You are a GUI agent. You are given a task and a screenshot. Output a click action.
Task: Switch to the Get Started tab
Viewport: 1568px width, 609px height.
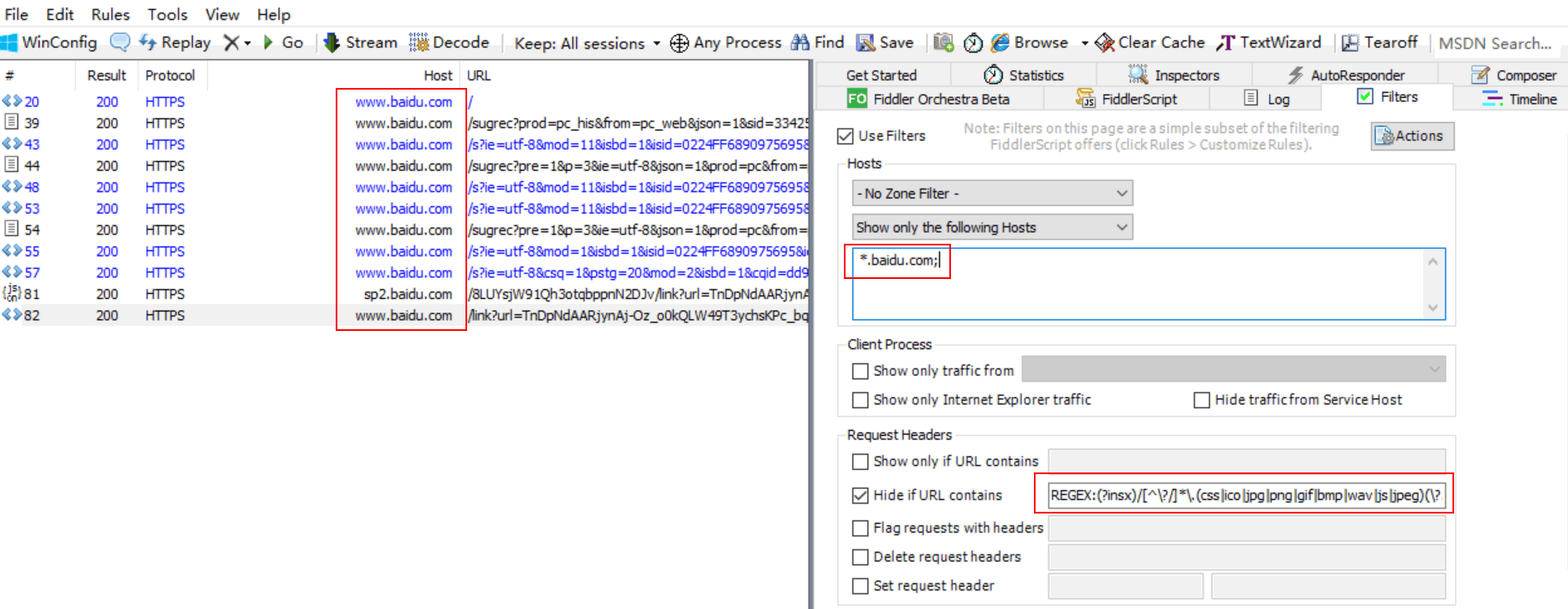tap(881, 75)
